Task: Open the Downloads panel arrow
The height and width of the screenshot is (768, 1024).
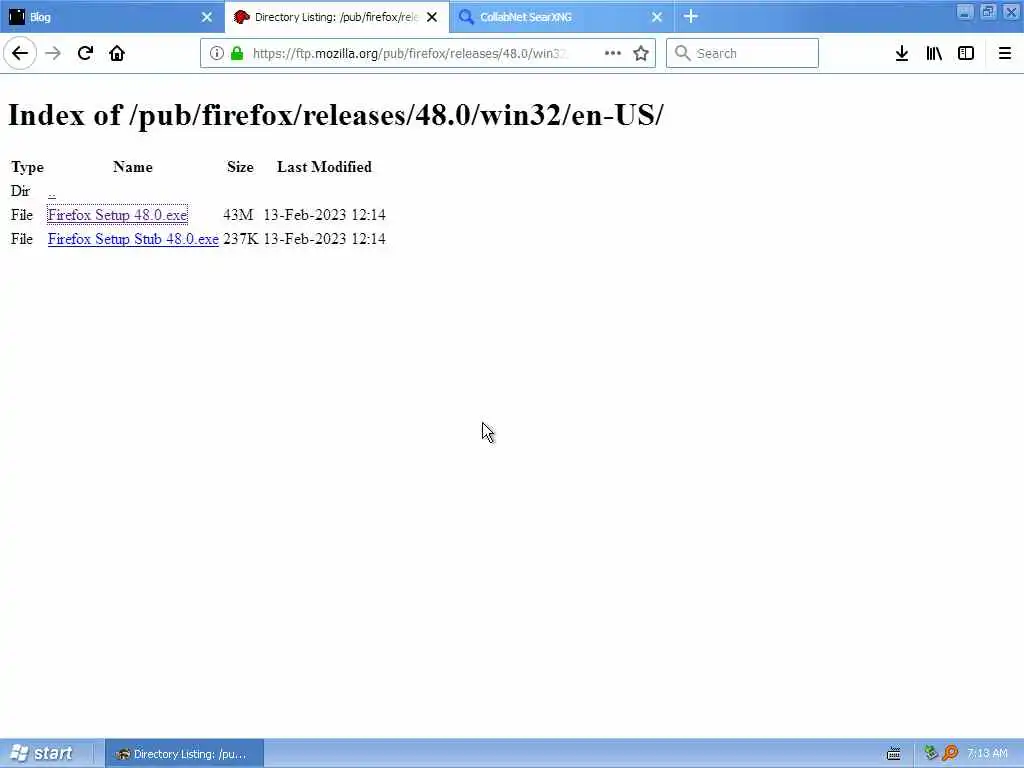Action: click(x=902, y=53)
